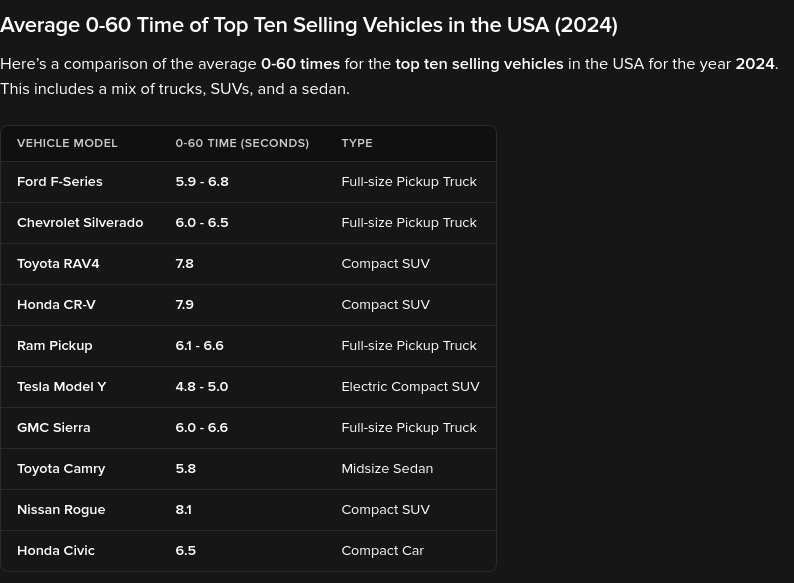The width and height of the screenshot is (794, 583).
Task: Click the Chevrolet Silverado model cell
Action: click(80, 223)
